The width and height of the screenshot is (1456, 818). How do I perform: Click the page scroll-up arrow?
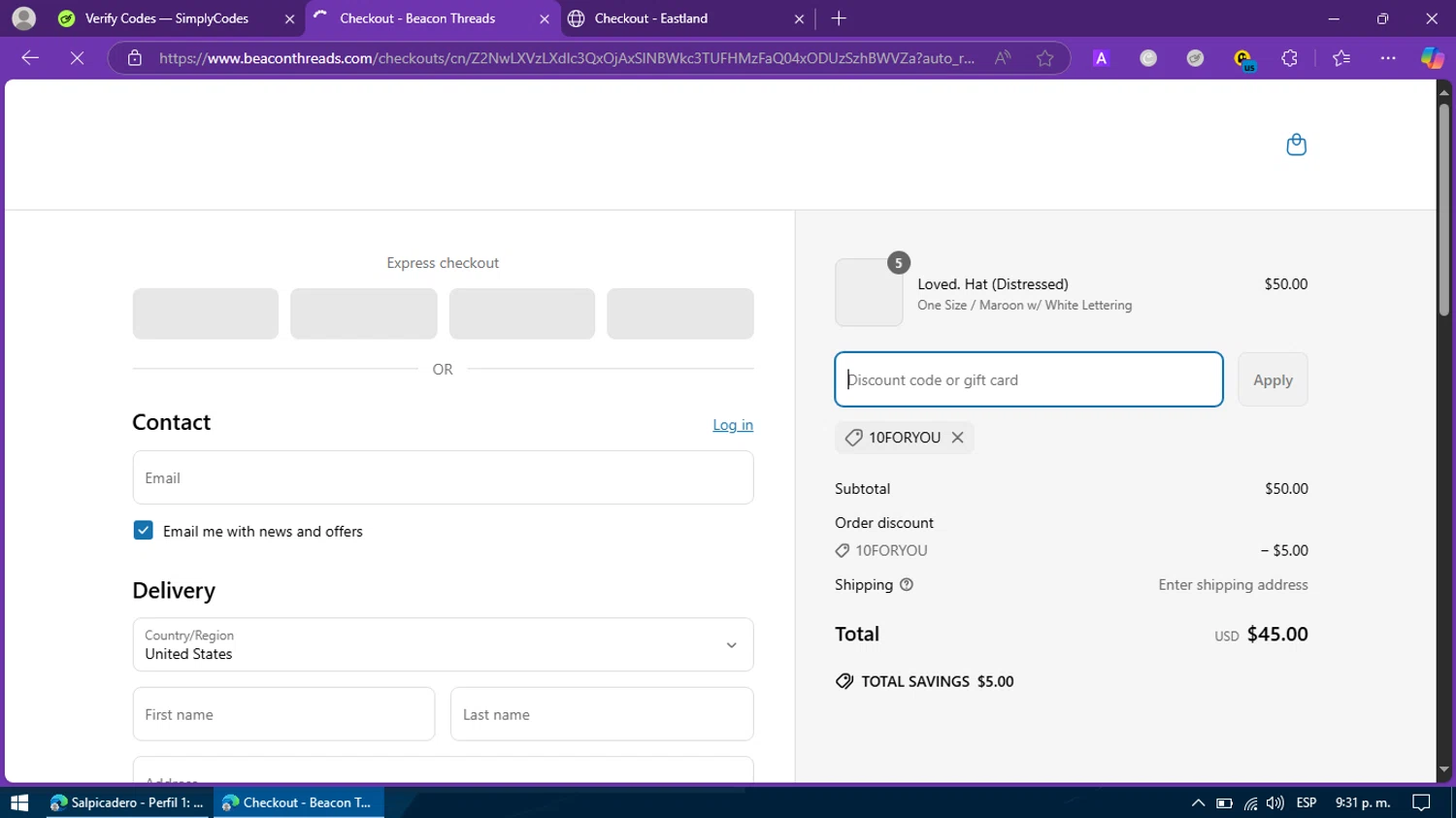[1444, 91]
